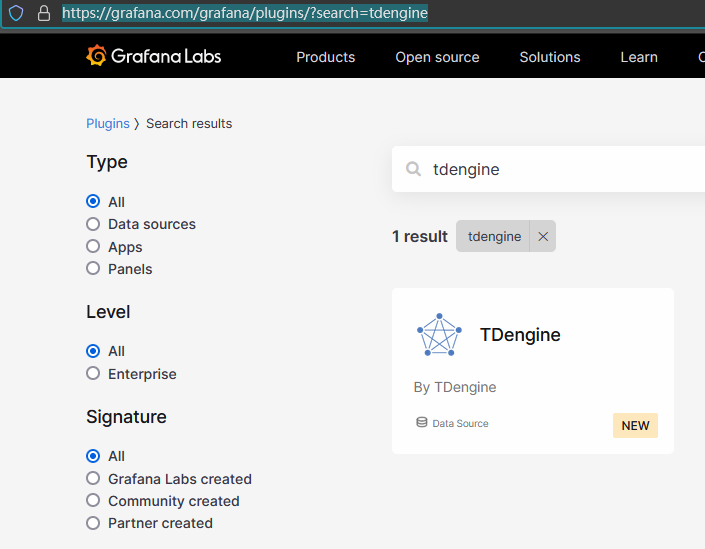Viewport: 705px width, 549px height.
Task: Filter by Grafana Labs created signature
Action: pyautogui.click(x=93, y=479)
